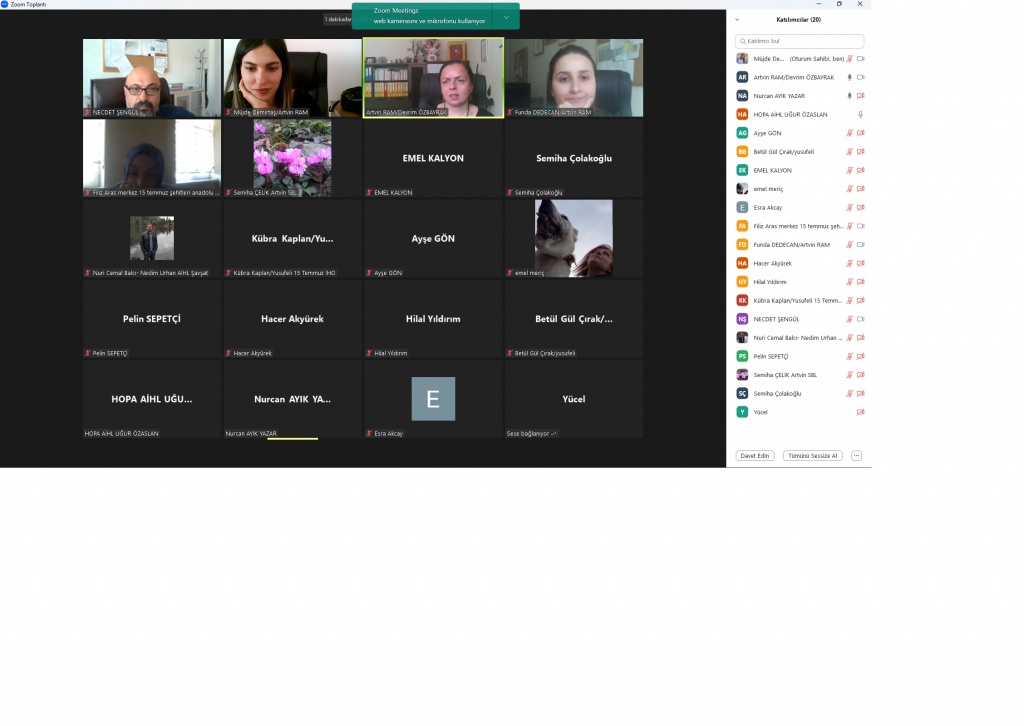Click the muted mic icon for Ayşe GÖN
This screenshot has height=726, width=1024.
click(x=849, y=133)
